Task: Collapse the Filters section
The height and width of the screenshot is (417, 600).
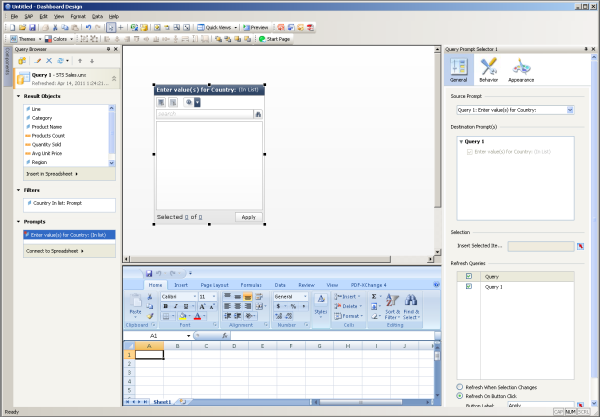Action: click(x=18, y=190)
